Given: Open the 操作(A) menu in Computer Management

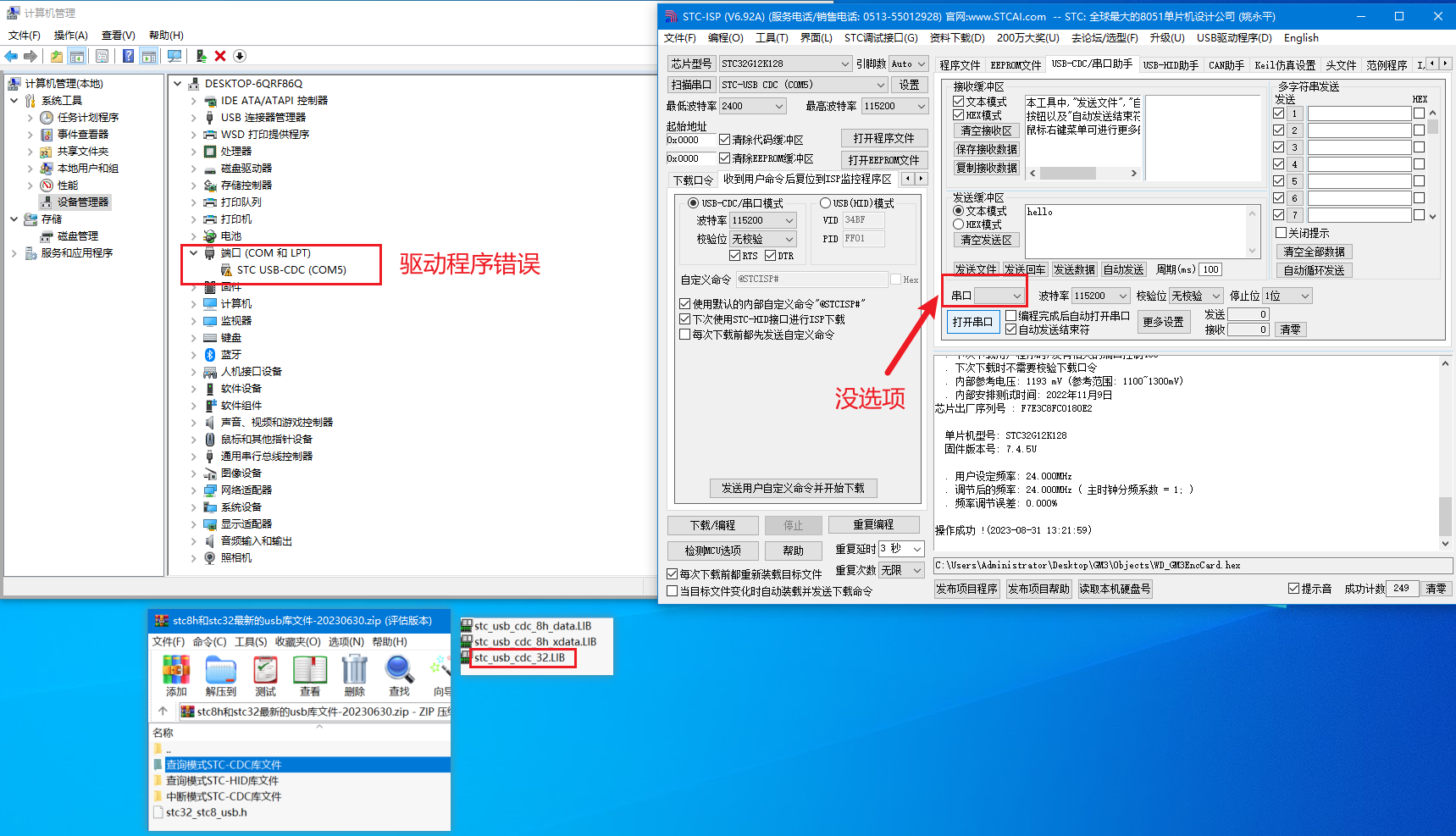Looking at the screenshot, I should [x=71, y=36].
